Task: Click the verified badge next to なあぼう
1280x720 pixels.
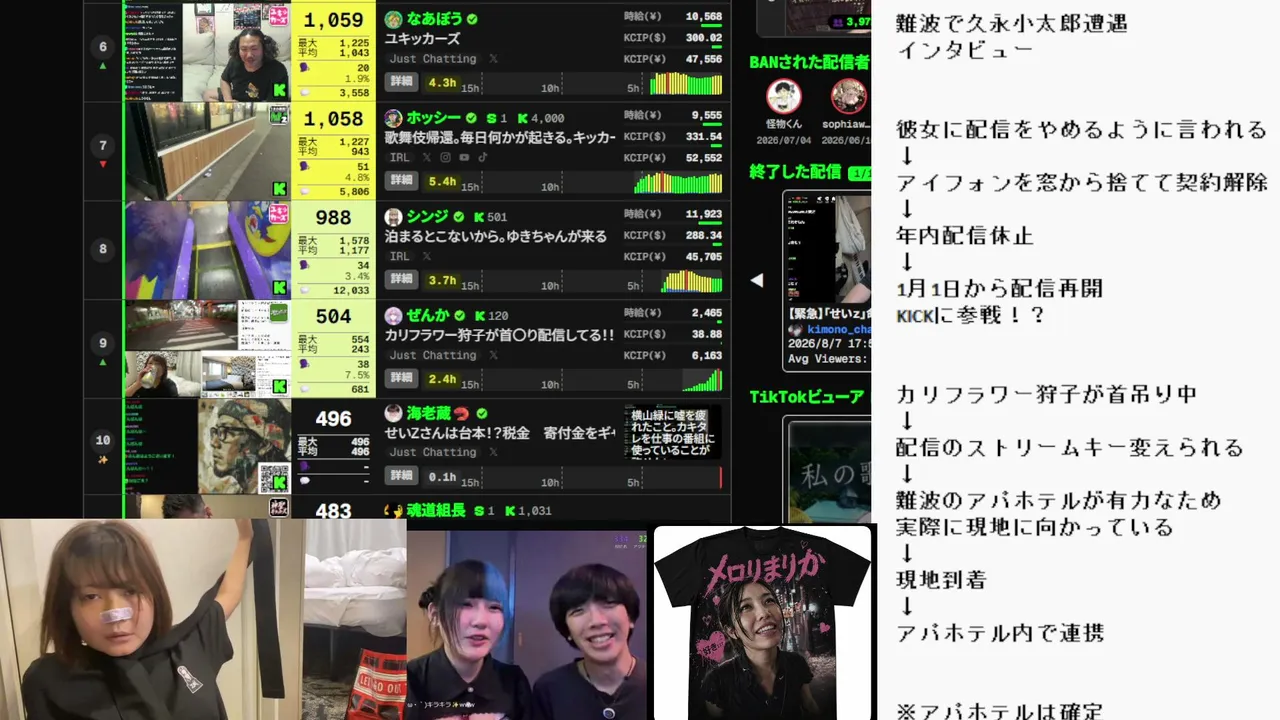Action: point(472,19)
